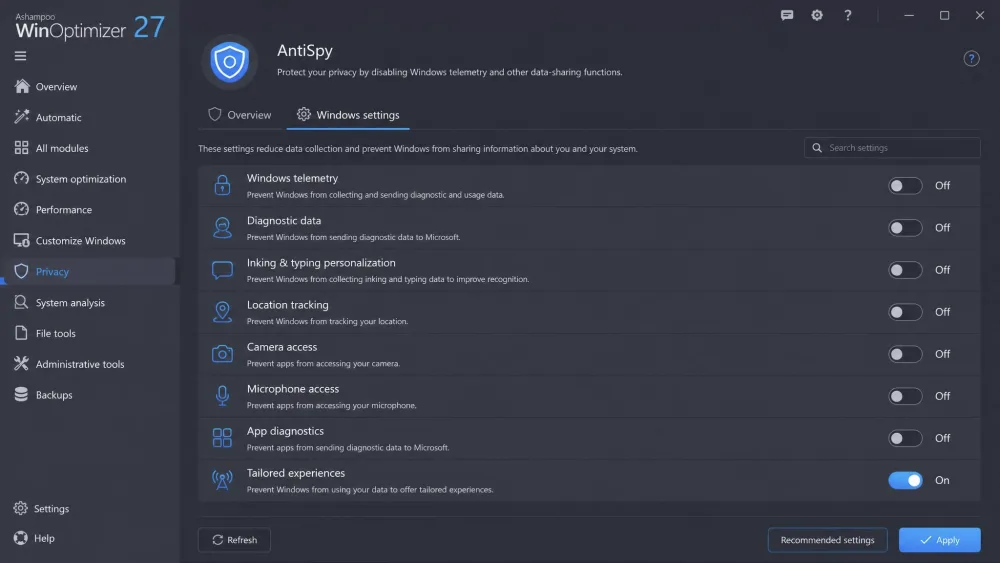Click the question mark icon in title bar
This screenshot has width=1000, height=563.
(x=848, y=15)
